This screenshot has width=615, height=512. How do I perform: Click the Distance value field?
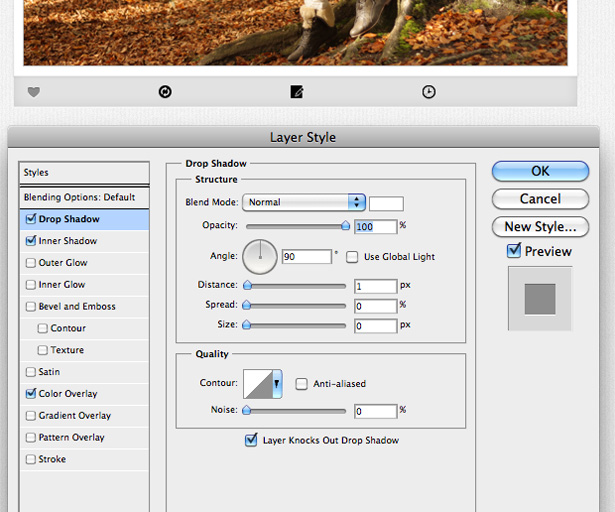[x=376, y=286]
